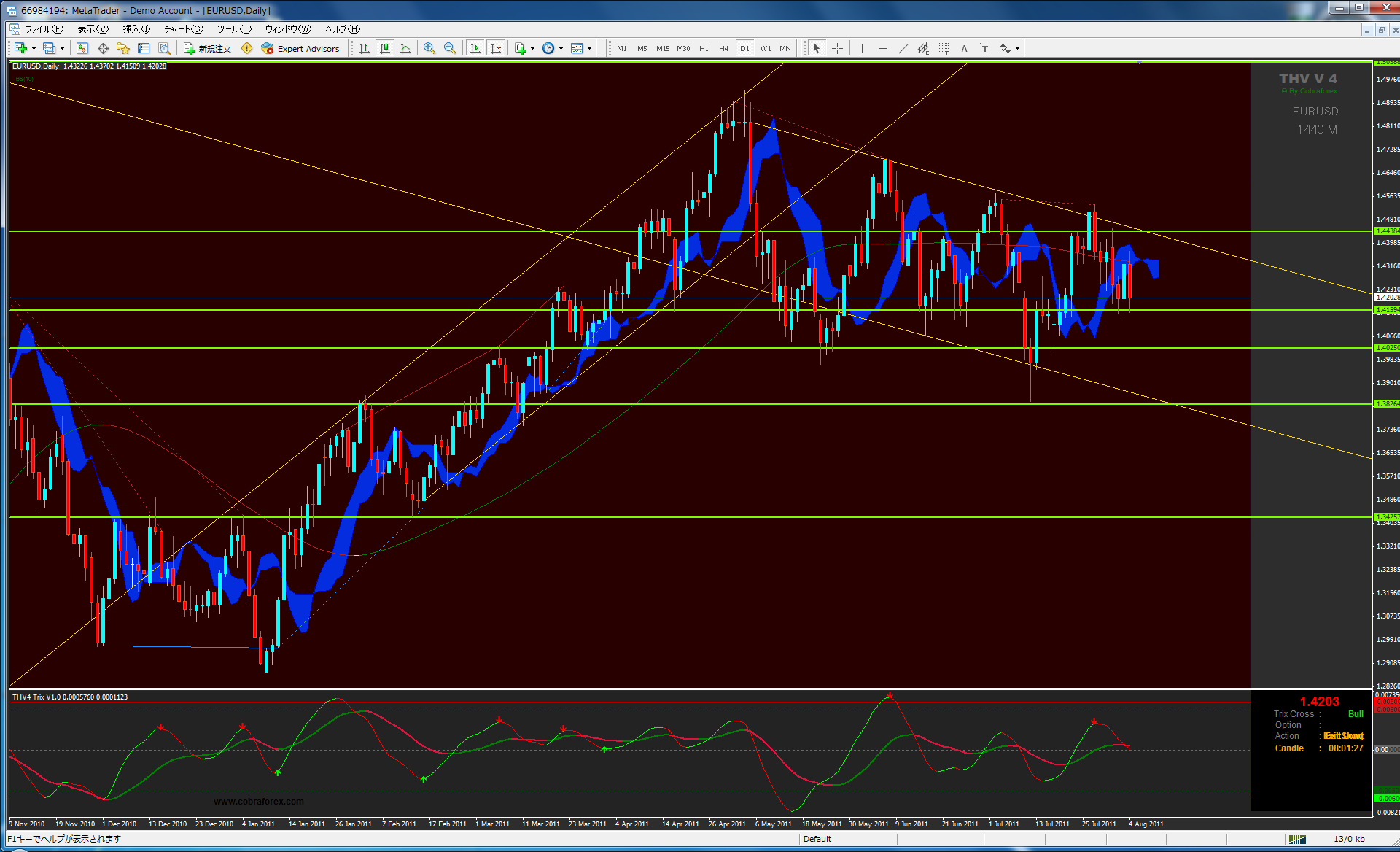Open the Navigator window (star folder icon)
The height and width of the screenshot is (852, 1400).
pos(122,48)
